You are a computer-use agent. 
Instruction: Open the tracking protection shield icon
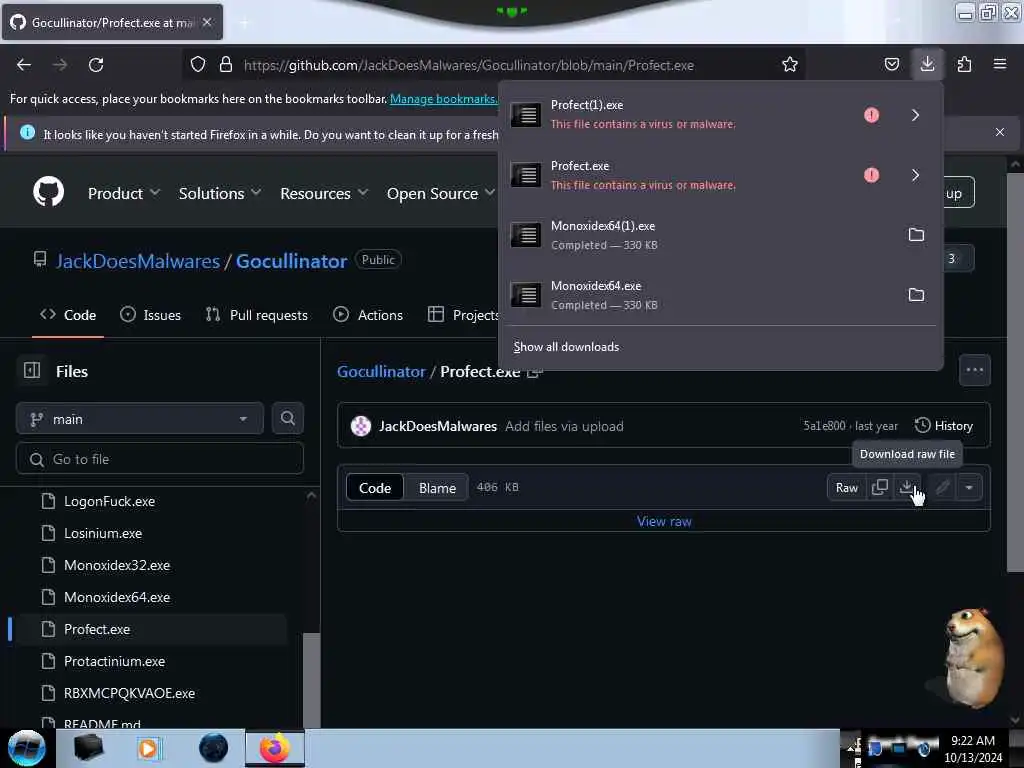coord(198,65)
